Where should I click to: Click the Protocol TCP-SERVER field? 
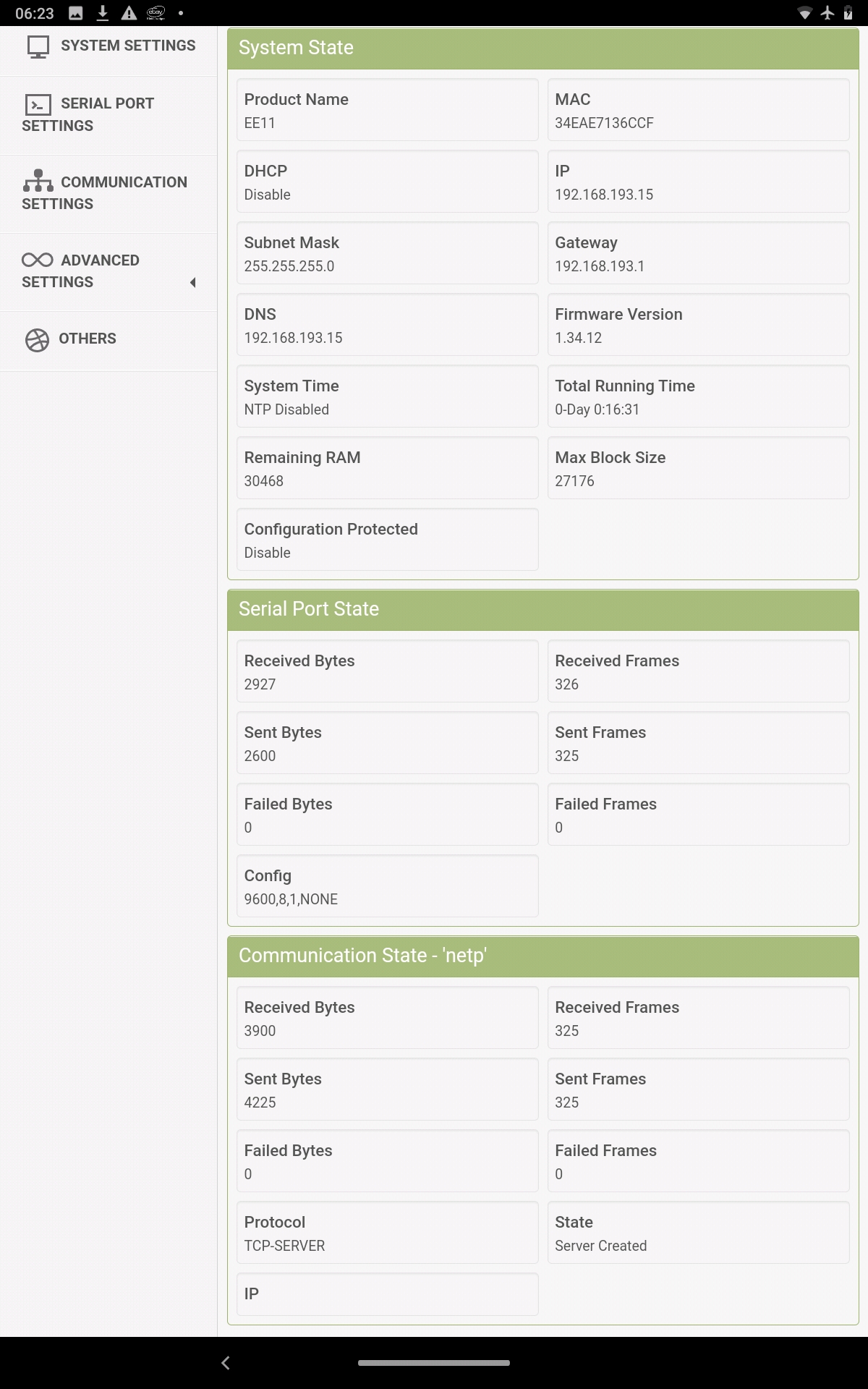click(x=387, y=1233)
